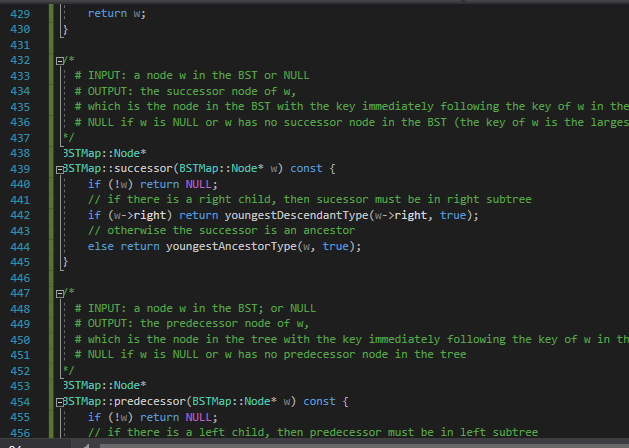Click '# INPUT: a node w in the BST or NULL'
This screenshot has width=629, height=448.
(x=192, y=75)
